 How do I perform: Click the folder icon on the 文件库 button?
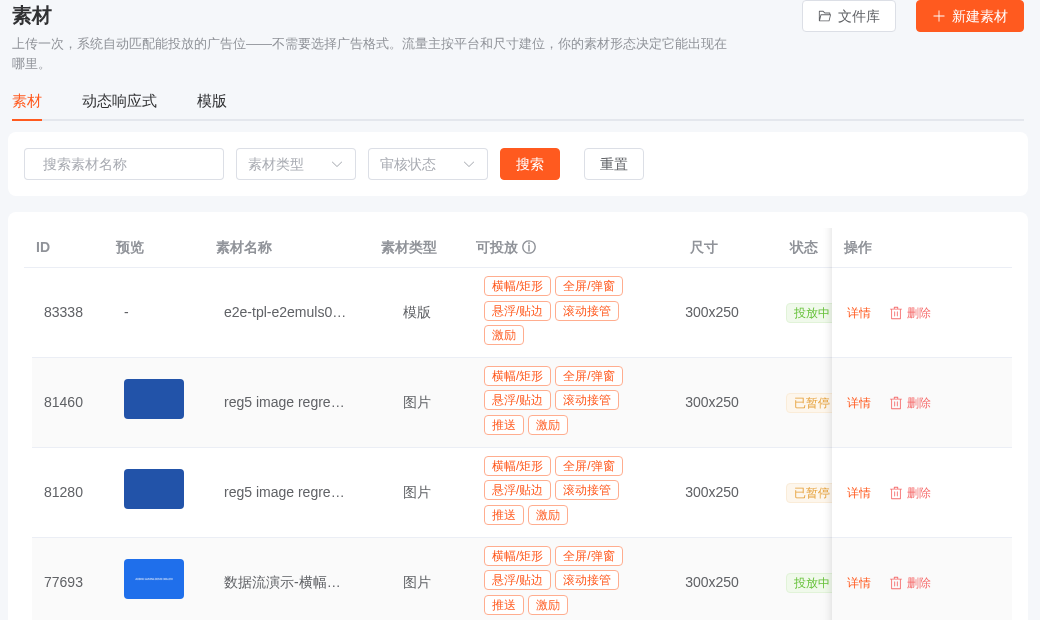tap(824, 17)
